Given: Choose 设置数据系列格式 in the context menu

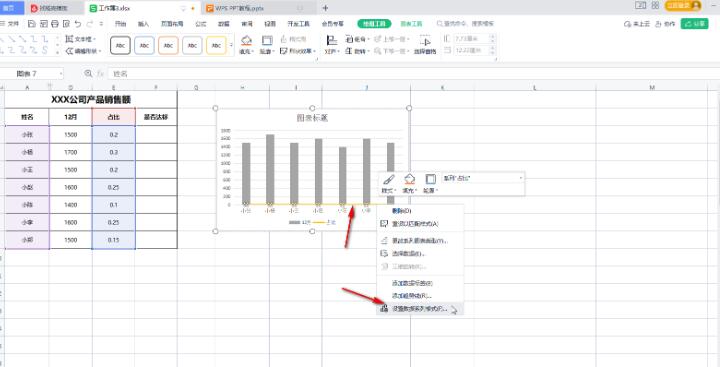Looking at the screenshot, I should click(420, 309).
